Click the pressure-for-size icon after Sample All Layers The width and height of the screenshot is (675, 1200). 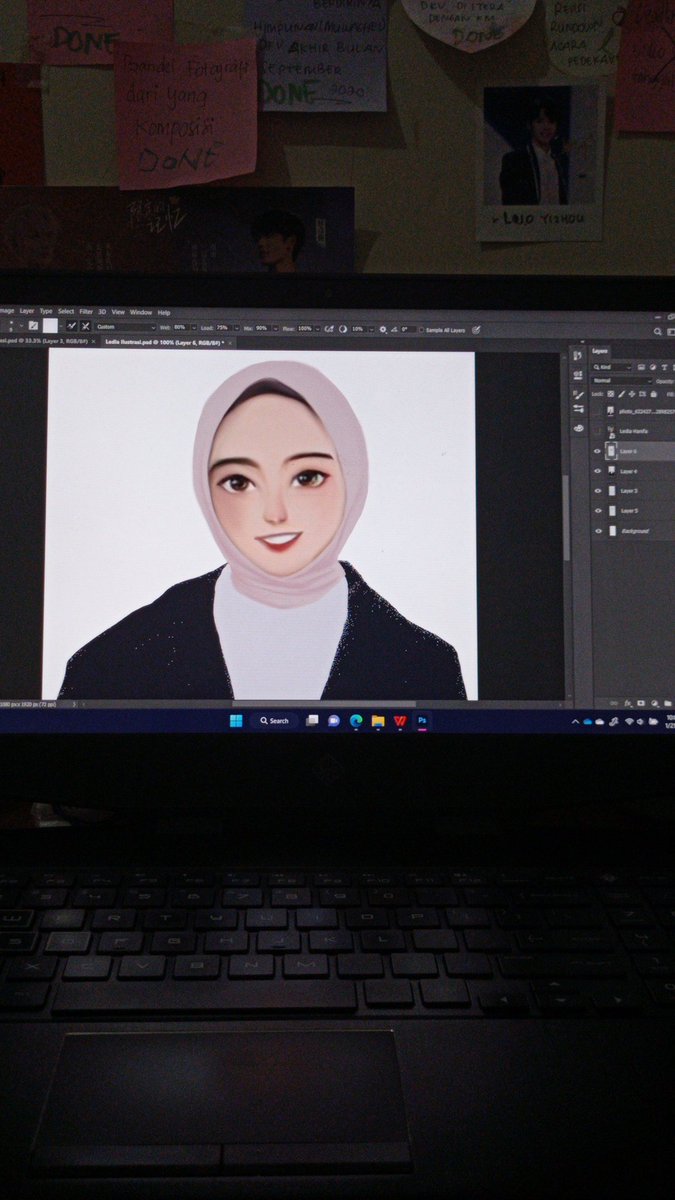click(x=477, y=329)
